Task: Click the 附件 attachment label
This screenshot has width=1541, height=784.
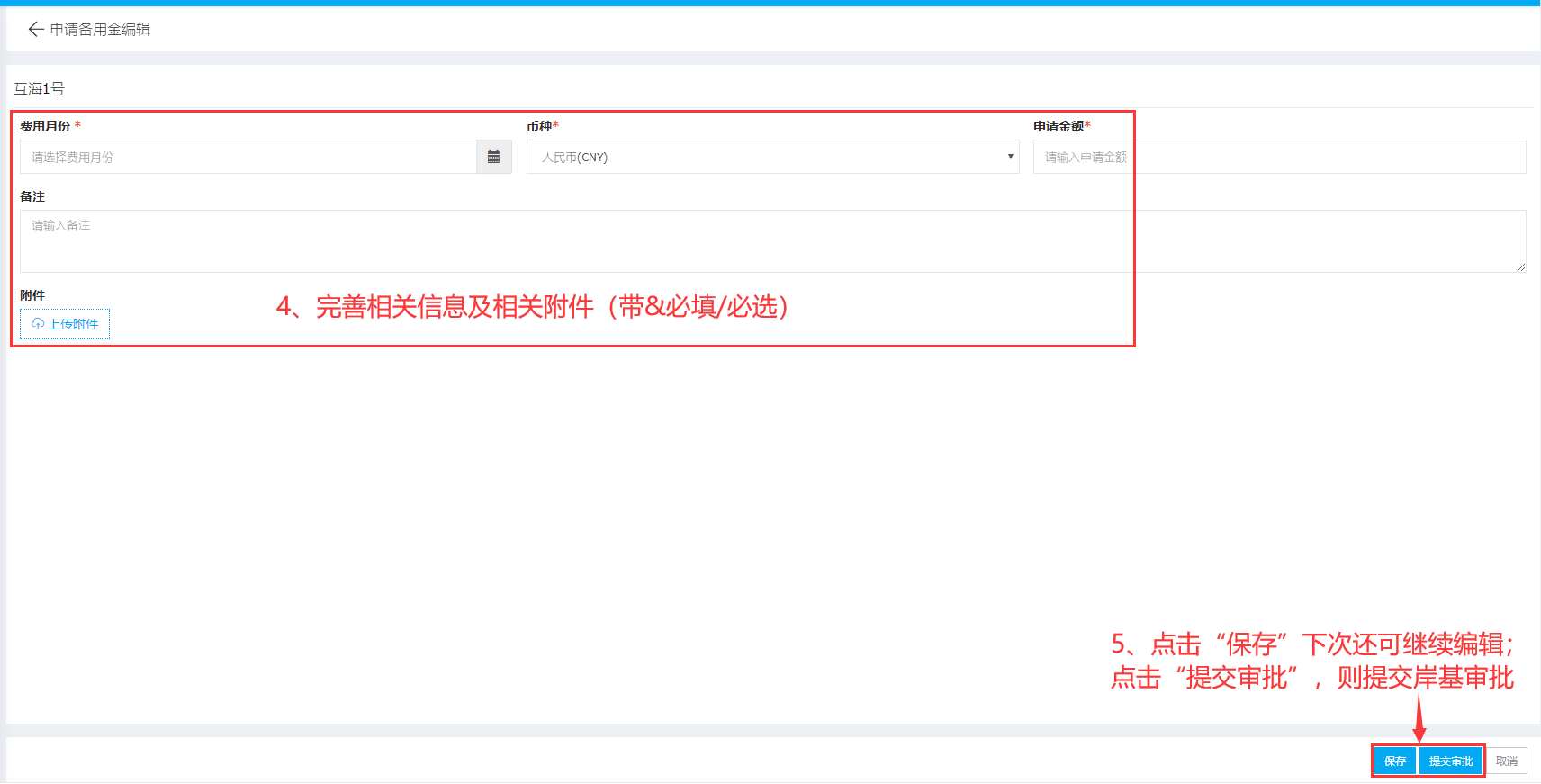Action: click(32, 295)
